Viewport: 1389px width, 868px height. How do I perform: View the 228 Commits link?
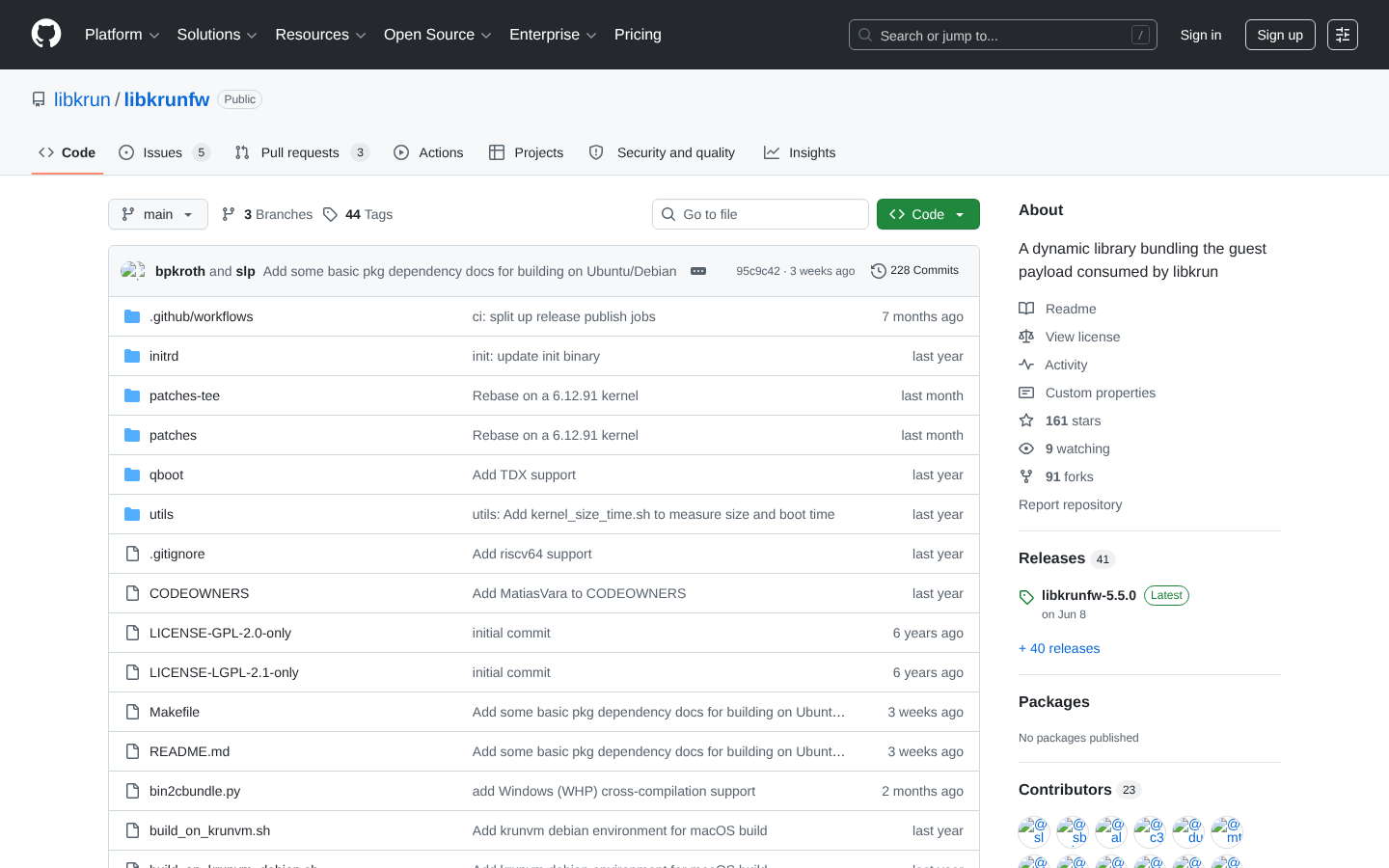coord(914,271)
